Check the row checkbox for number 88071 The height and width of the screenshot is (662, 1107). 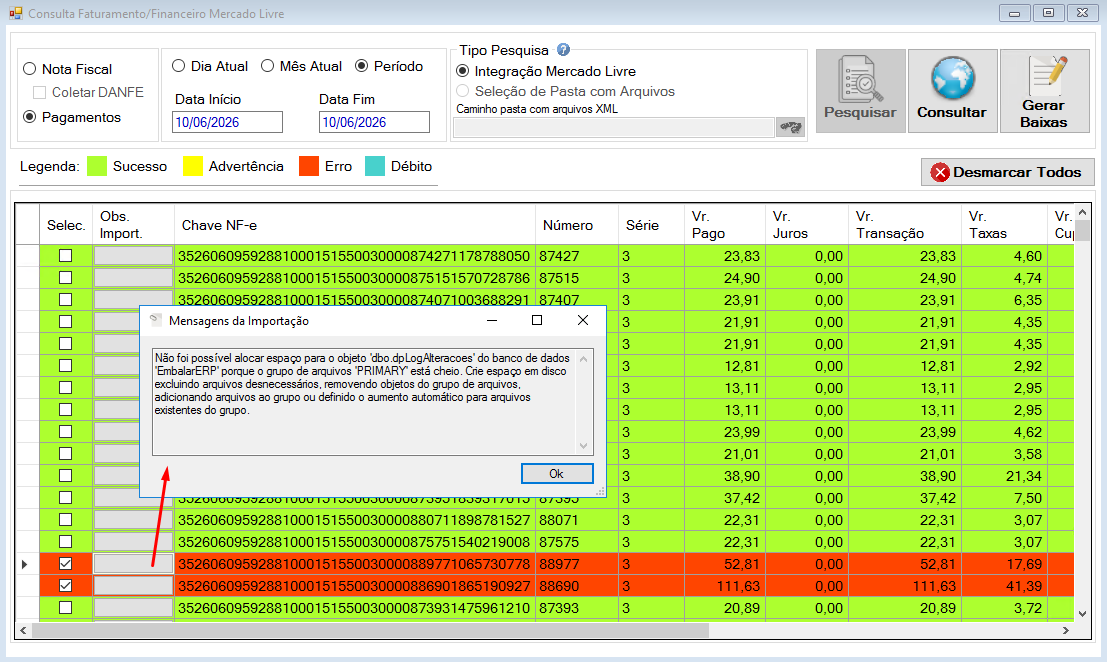[66, 519]
